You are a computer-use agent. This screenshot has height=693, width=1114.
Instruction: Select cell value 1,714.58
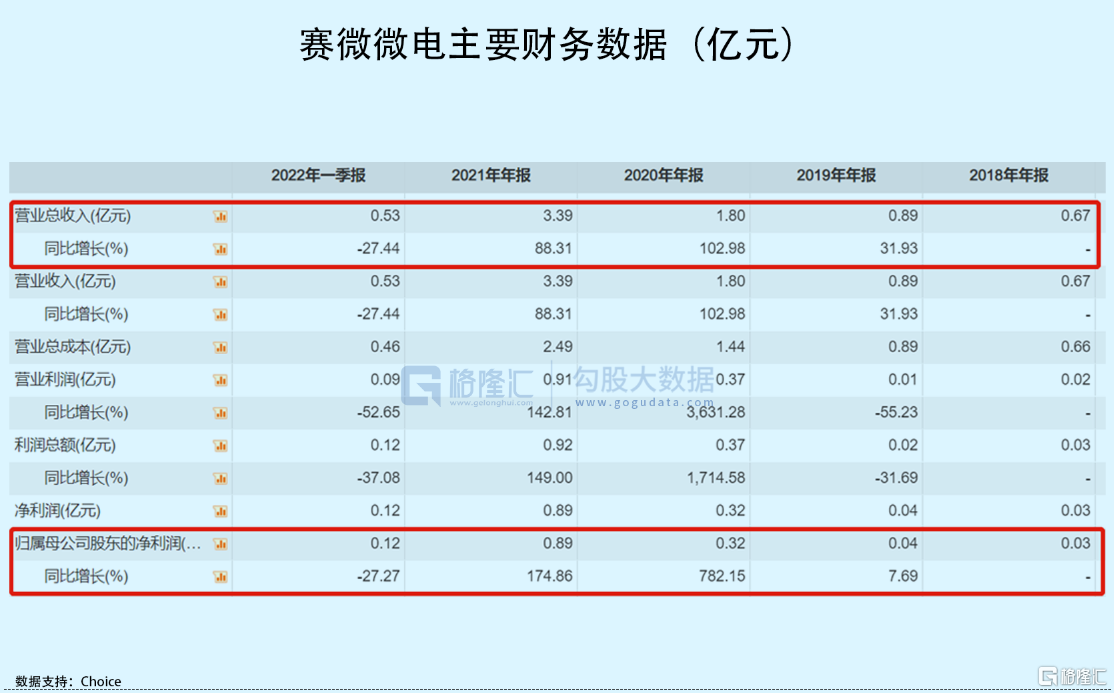click(716, 478)
